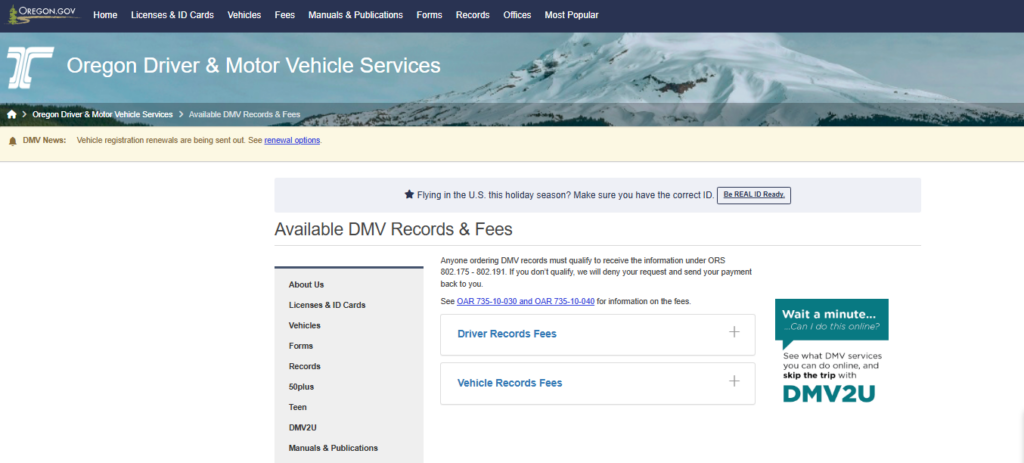Select 50plus in the sidebar
This screenshot has width=1024, height=463.
301,387
